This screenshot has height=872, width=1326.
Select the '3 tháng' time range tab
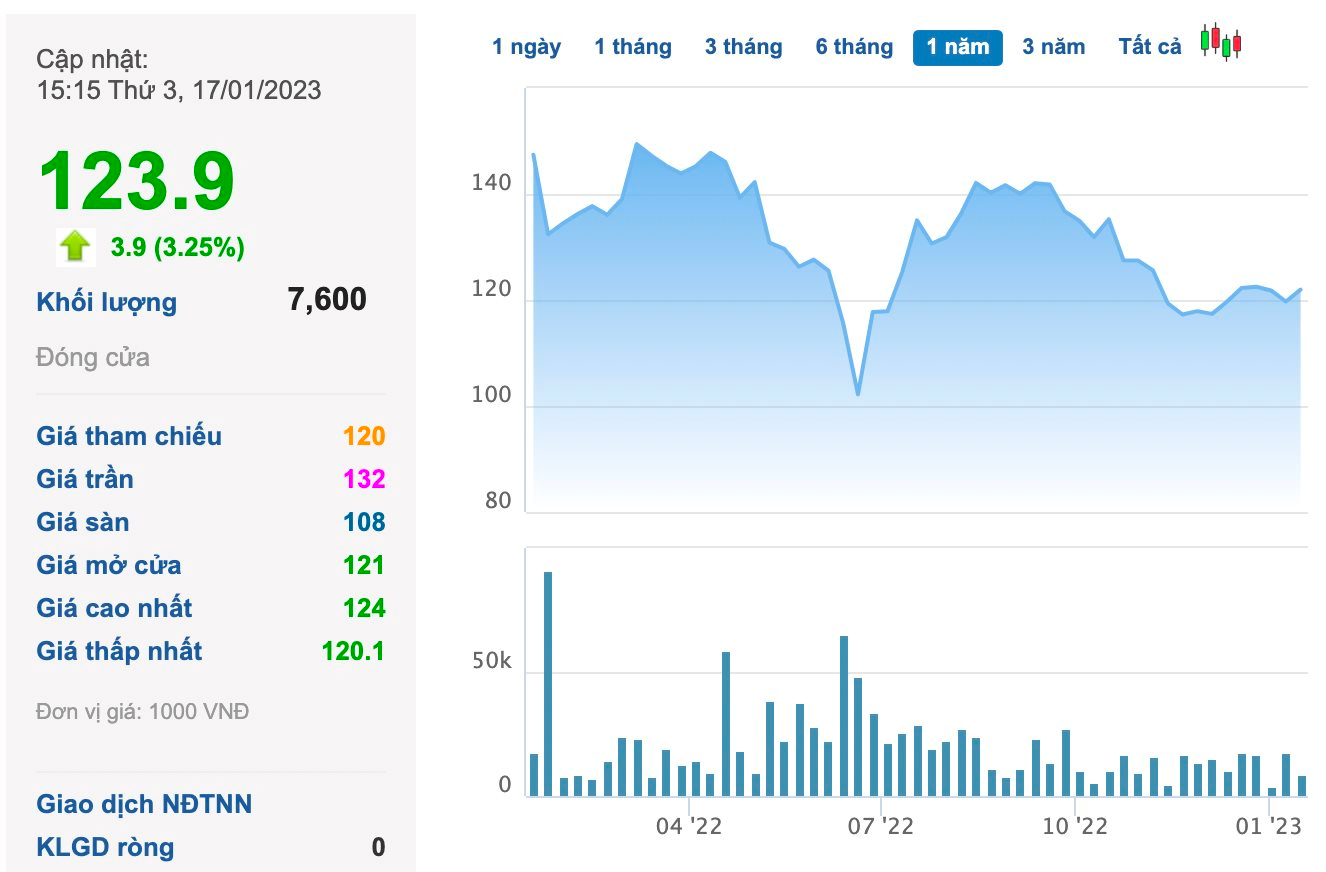743,47
